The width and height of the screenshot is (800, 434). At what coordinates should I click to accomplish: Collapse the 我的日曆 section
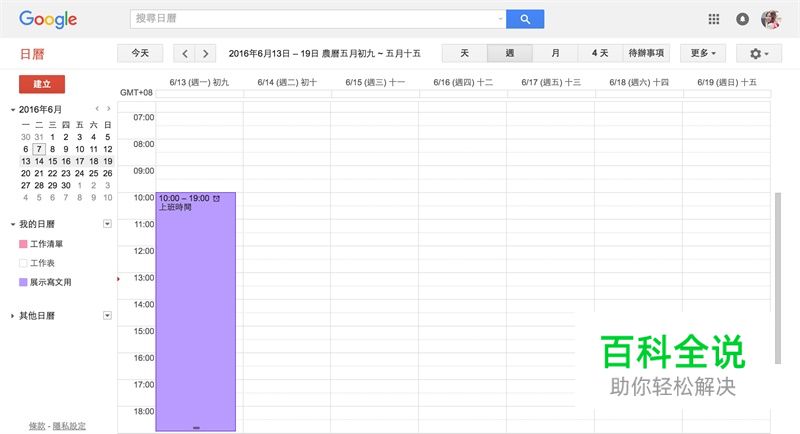(13, 224)
